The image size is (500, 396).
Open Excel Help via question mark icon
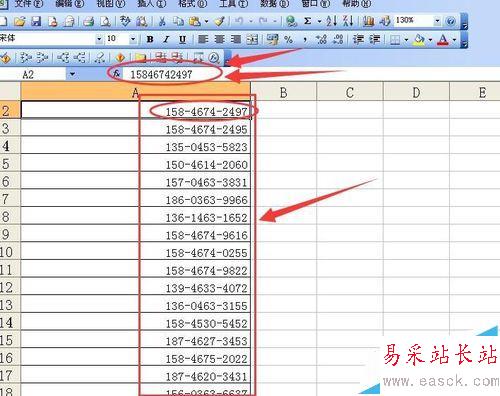pos(451,22)
